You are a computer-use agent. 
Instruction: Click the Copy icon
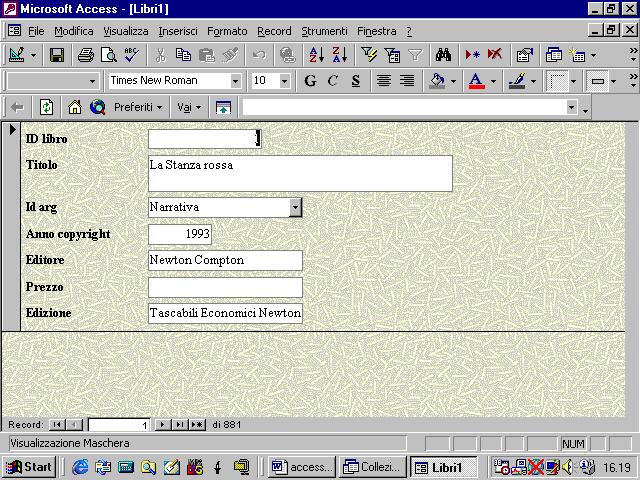click(x=183, y=55)
